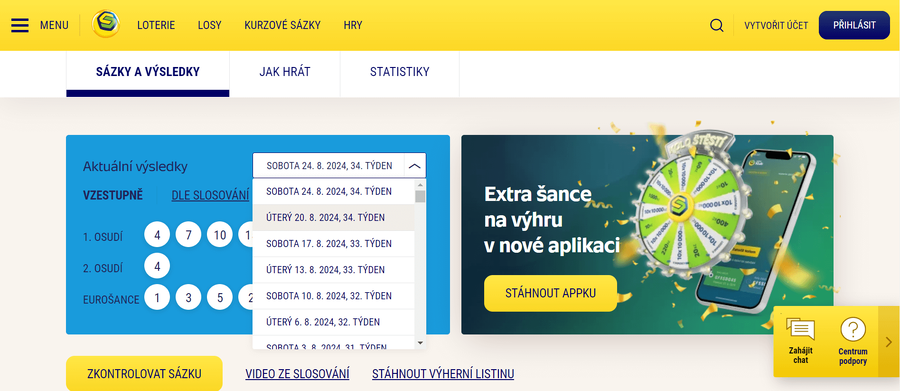Select ÚTERÝ 20. 8. 2024 option

point(333,218)
